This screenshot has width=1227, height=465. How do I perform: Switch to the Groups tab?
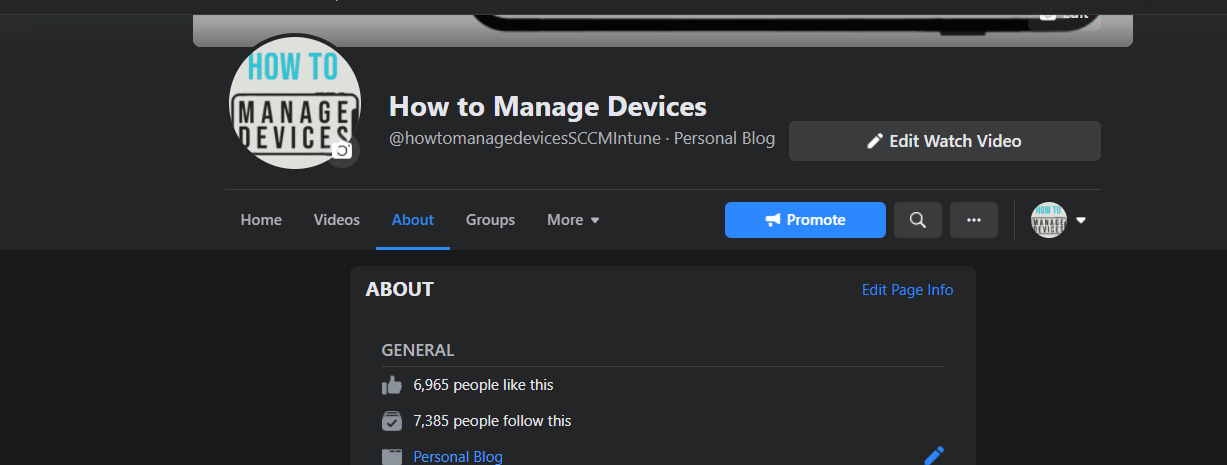point(490,220)
